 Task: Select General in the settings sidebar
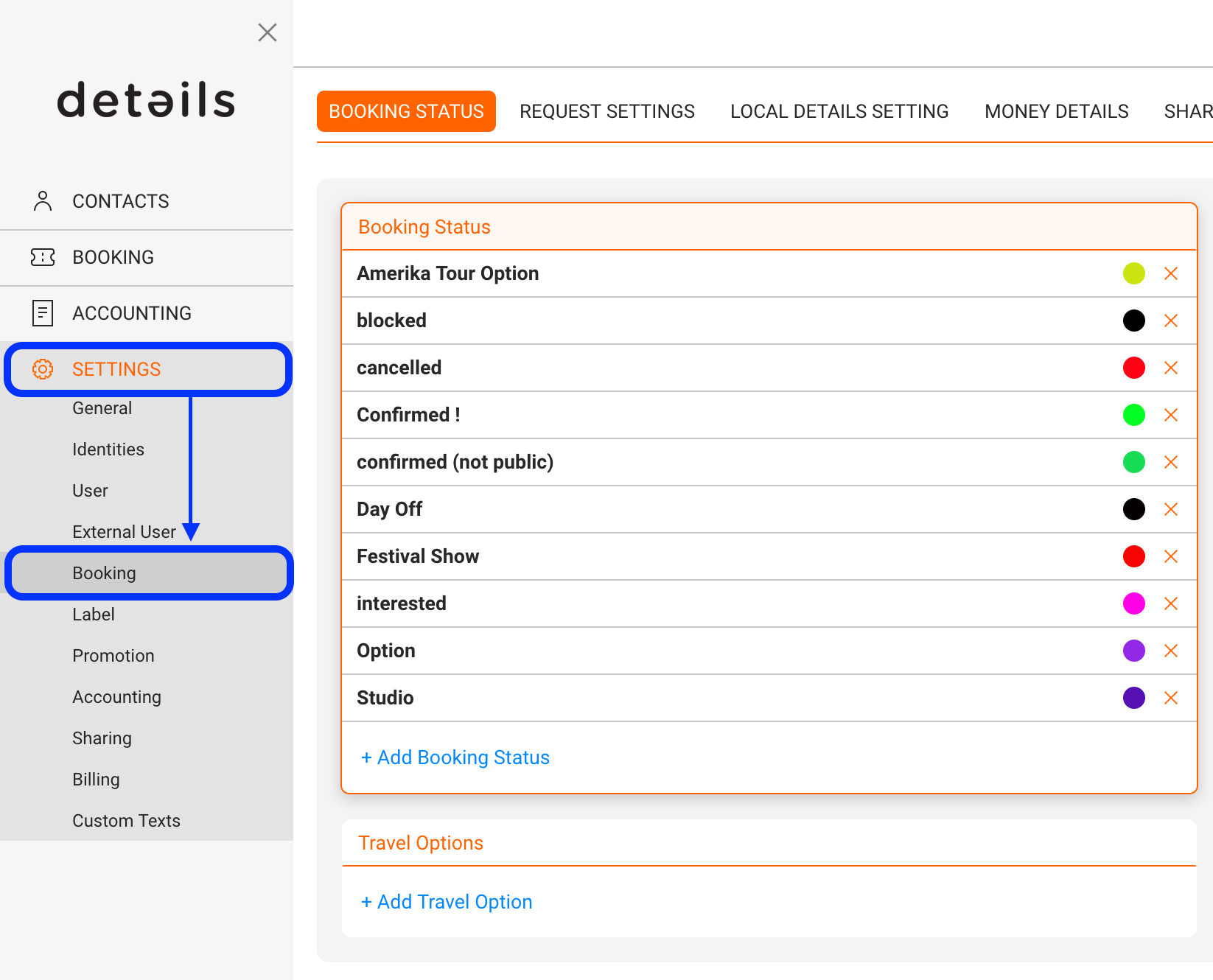[x=102, y=407]
